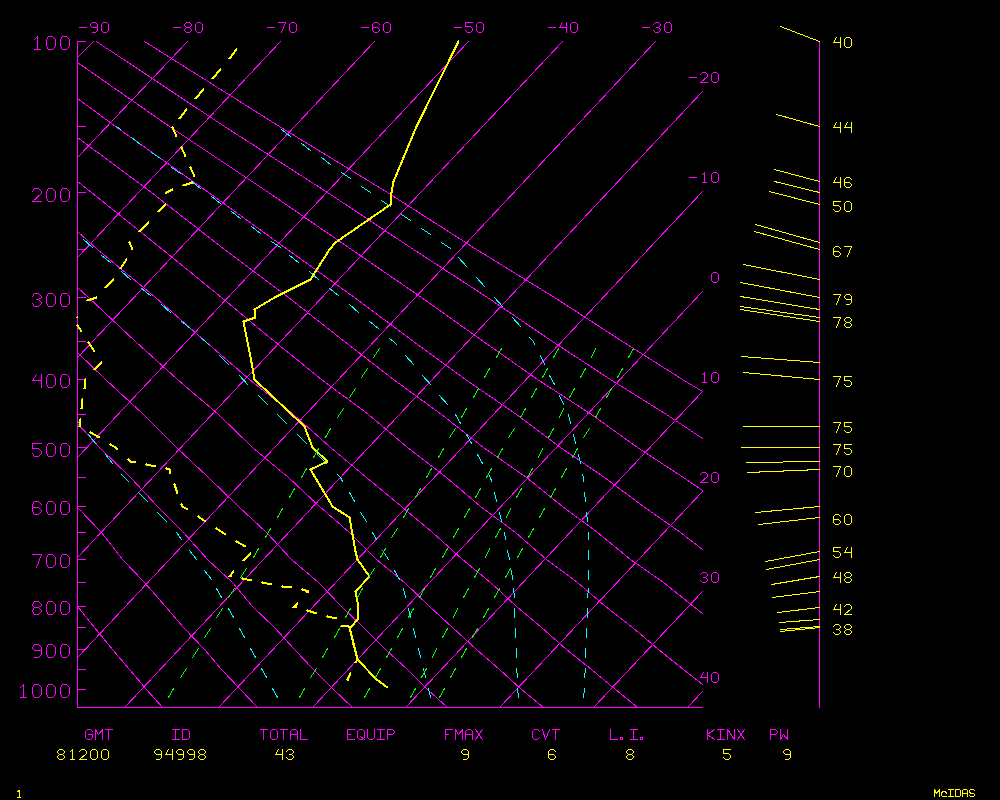Select the 1000 pressure level label
This screenshot has height=800, width=1000.
46,691
